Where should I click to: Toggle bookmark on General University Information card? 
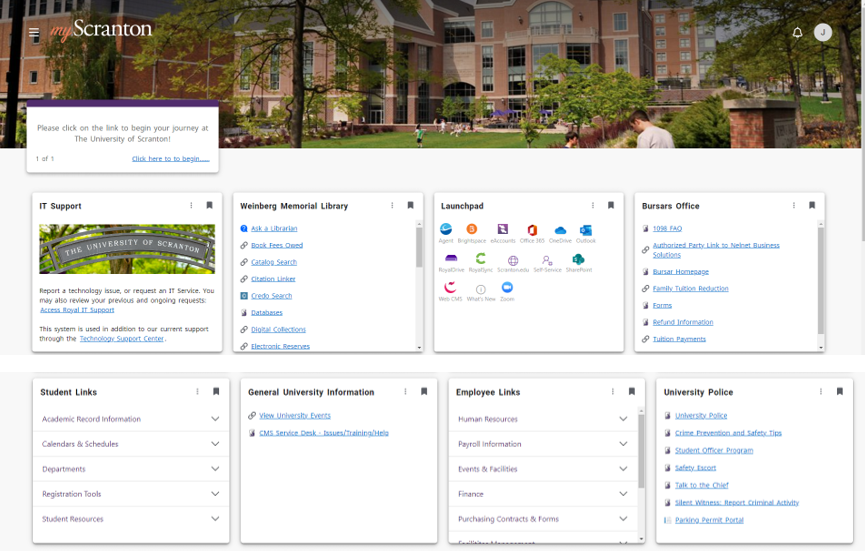(x=424, y=392)
